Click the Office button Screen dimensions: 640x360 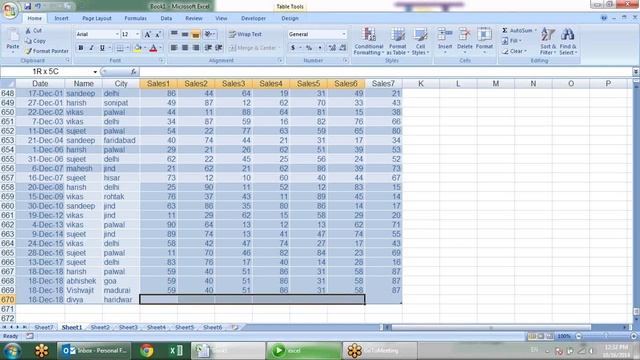coord(10,10)
